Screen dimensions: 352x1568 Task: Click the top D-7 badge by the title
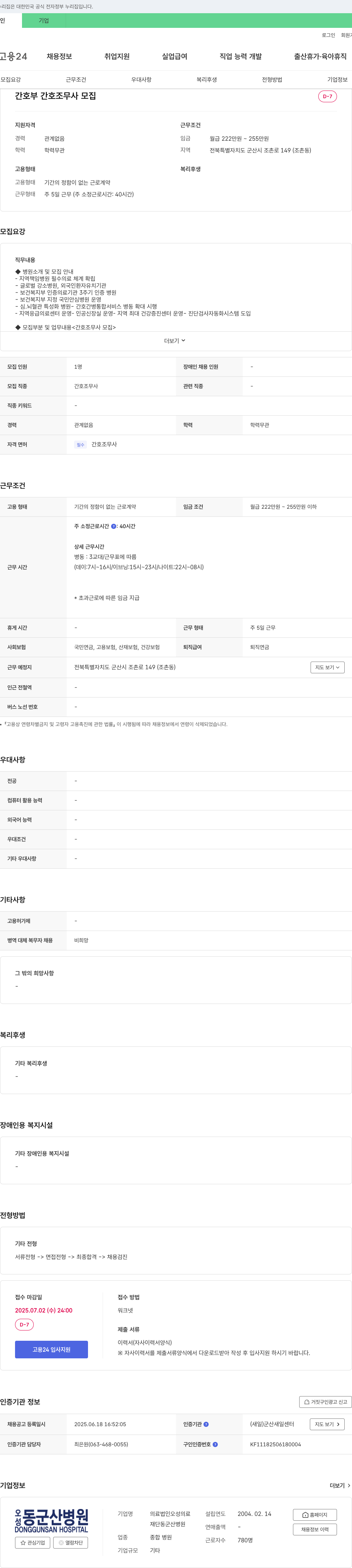(328, 96)
